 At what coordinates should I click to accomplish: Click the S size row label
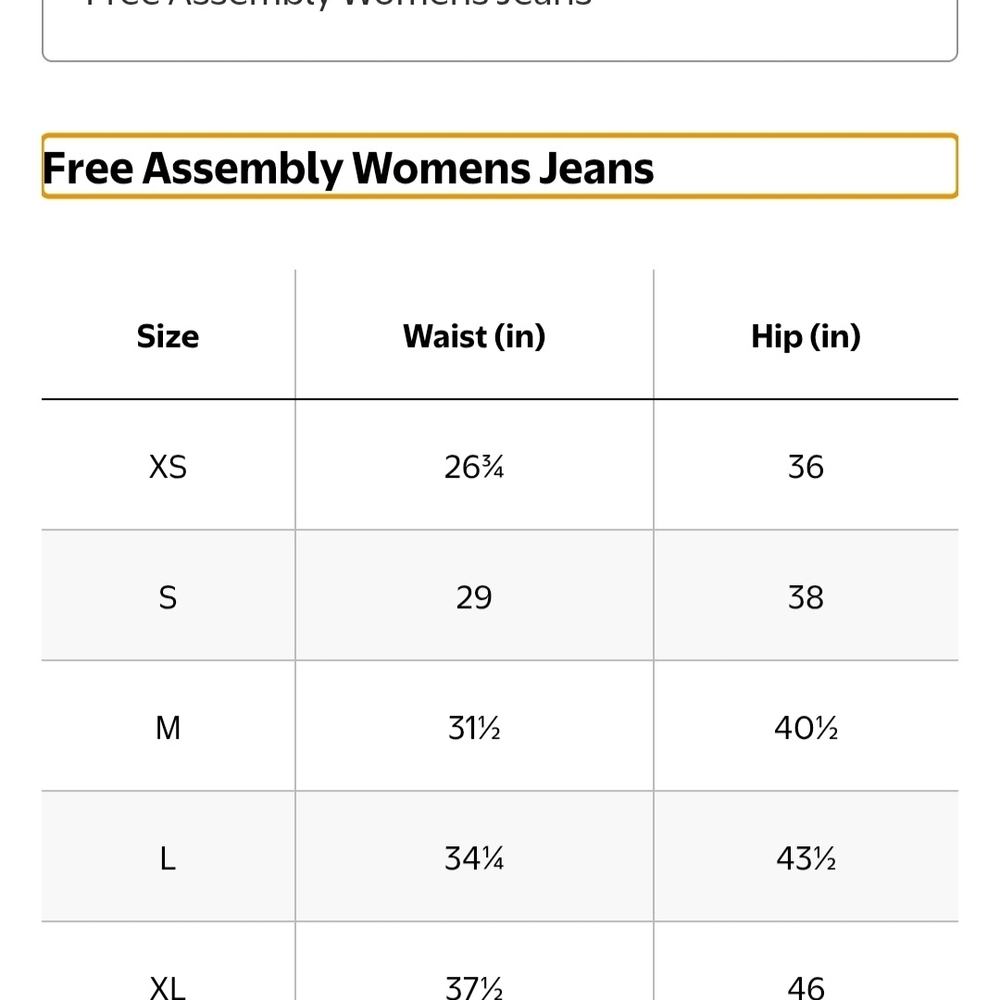[x=168, y=598]
